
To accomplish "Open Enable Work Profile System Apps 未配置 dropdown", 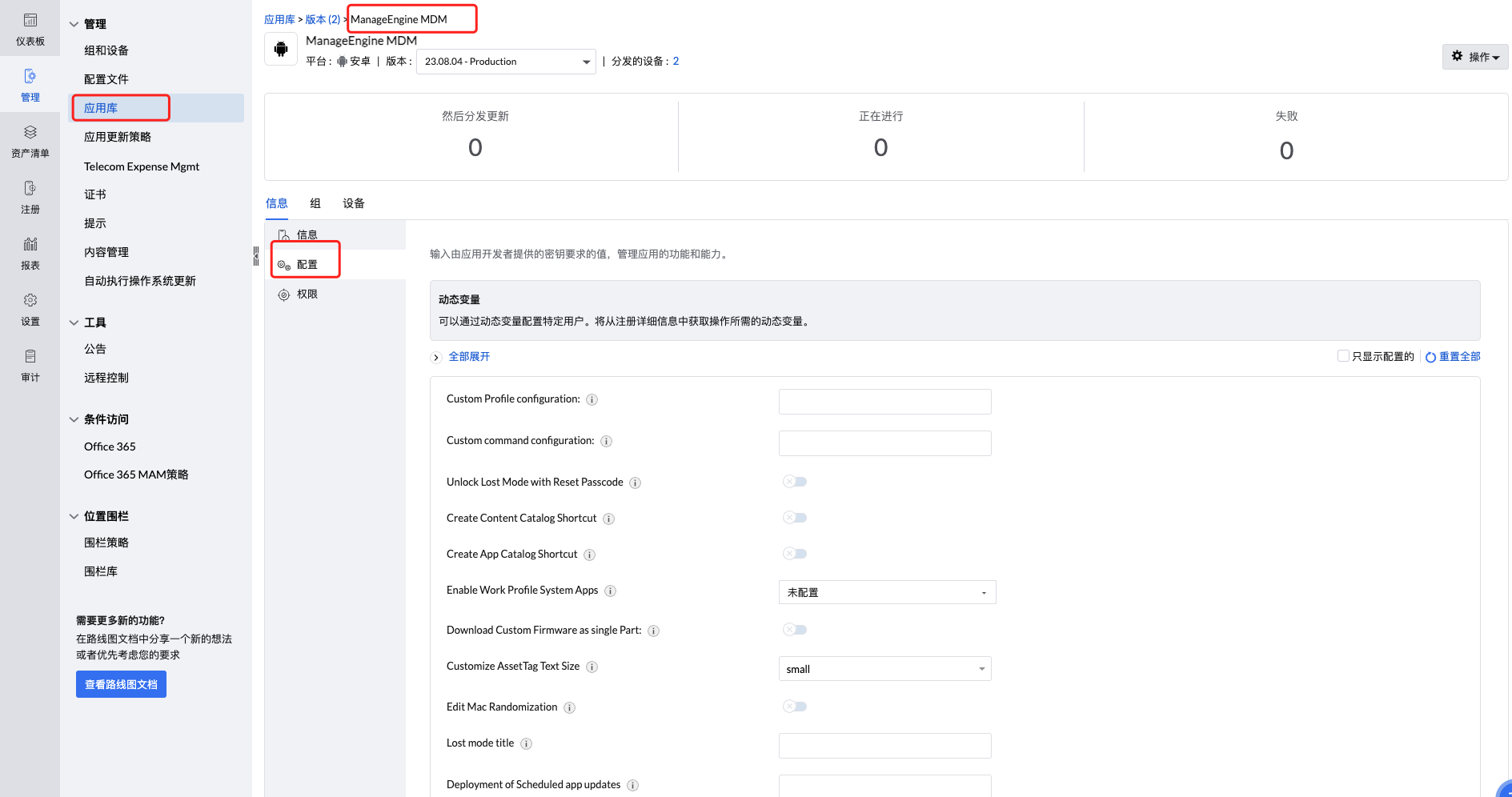I will click(887, 592).
